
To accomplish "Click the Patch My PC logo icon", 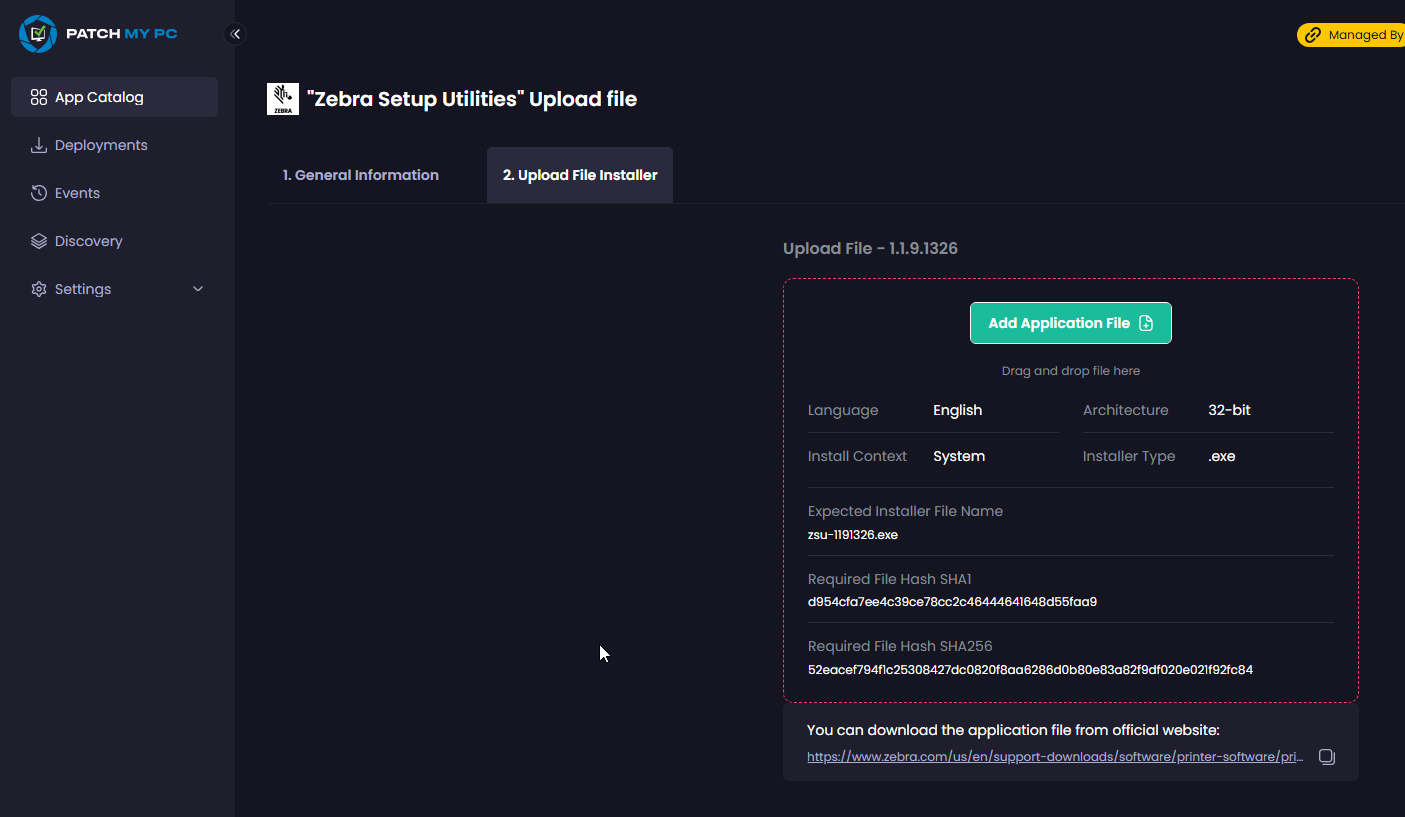I will coord(38,34).
